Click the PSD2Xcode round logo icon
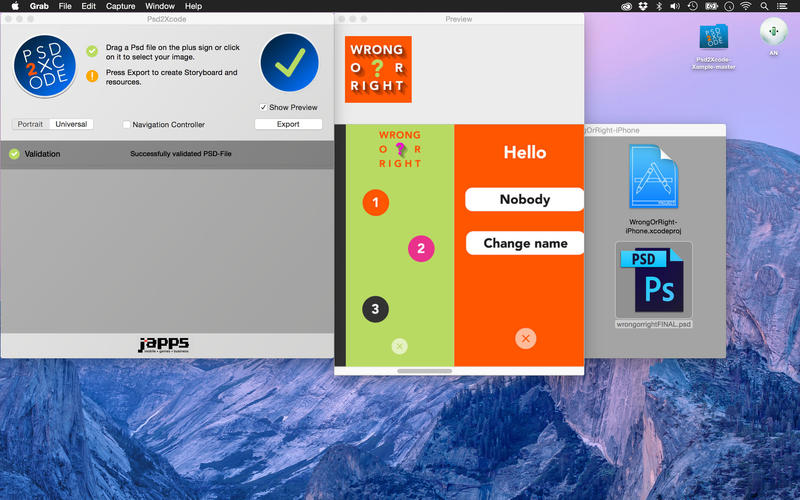800x500 pixels. (x=45, y=67)
